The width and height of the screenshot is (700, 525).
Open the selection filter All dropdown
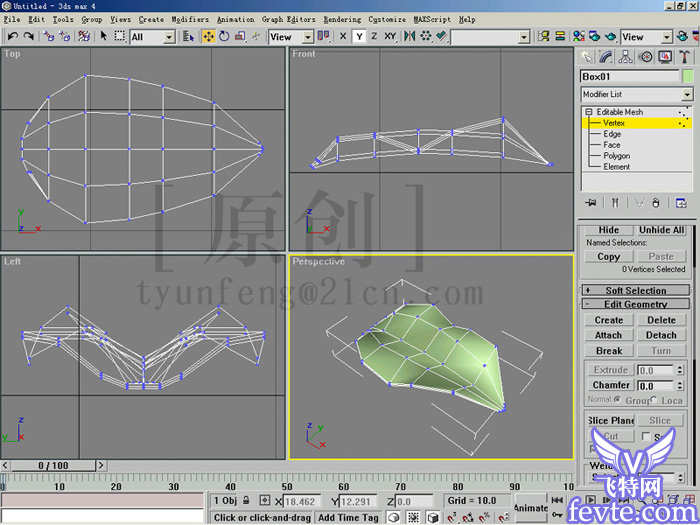pyautogui.click(x=169, y=37)
